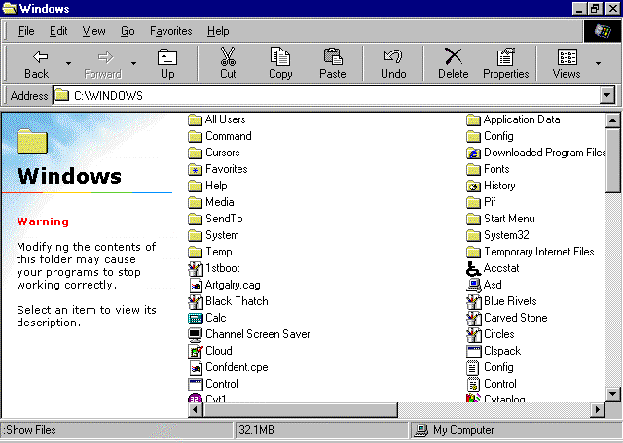Select the Calc file icon

tap(196, 318)
